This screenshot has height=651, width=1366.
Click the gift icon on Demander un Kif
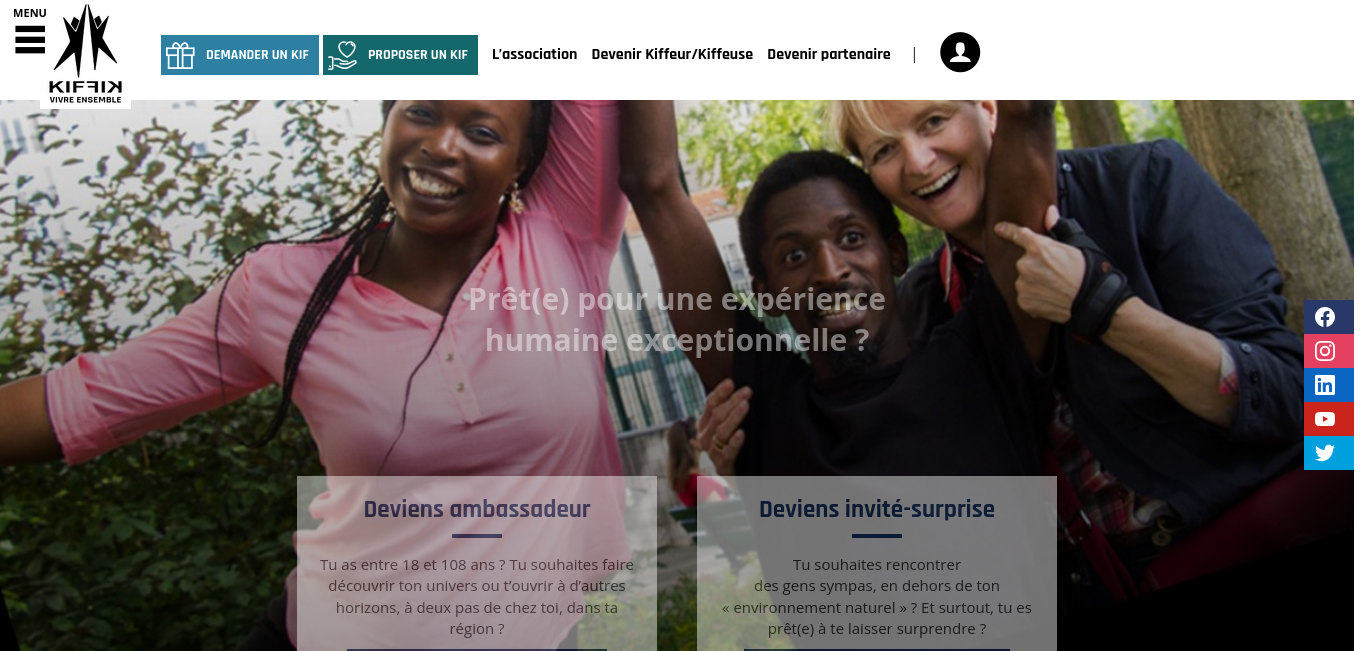(180, 55)
